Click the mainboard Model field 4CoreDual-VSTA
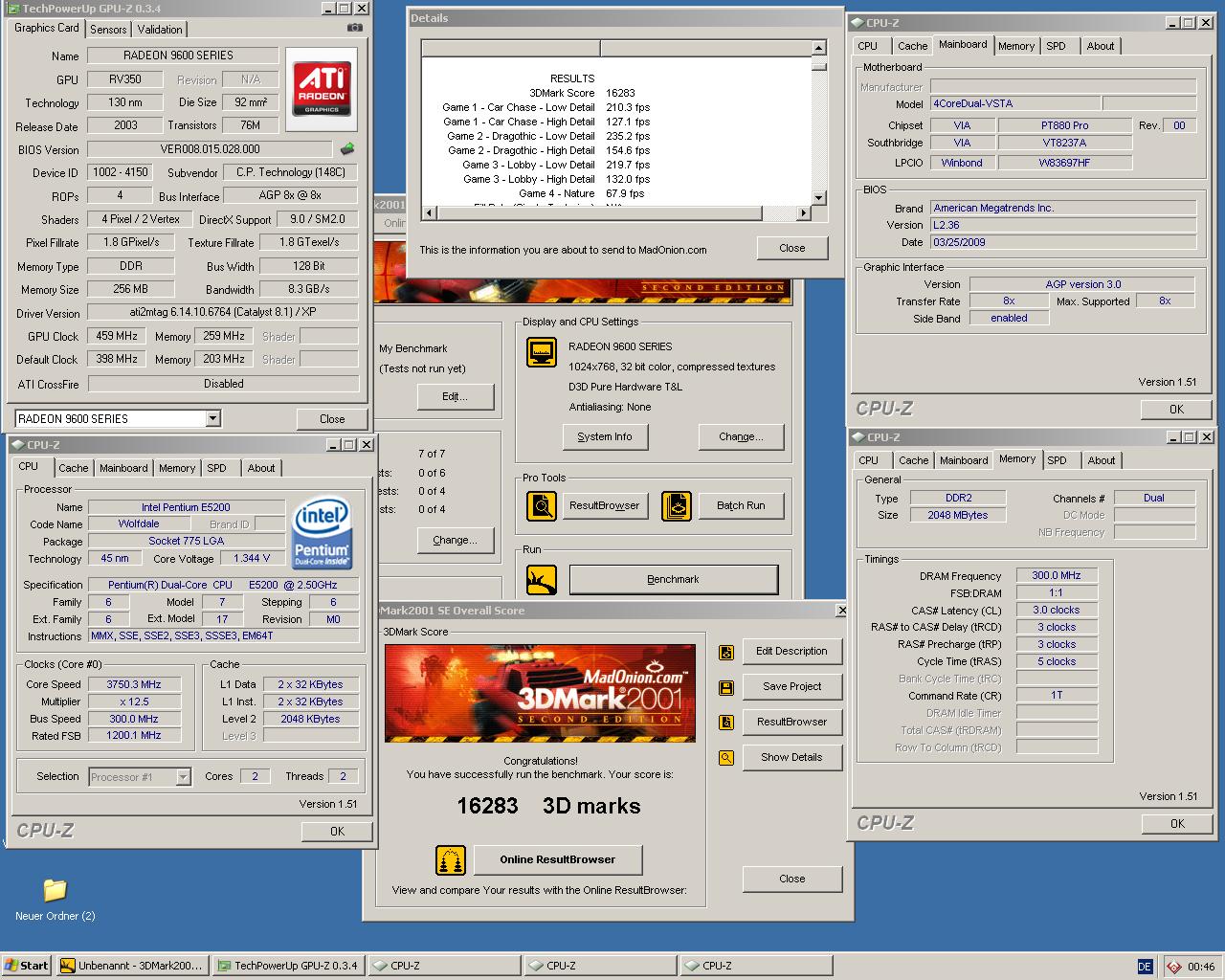Image resolution: width=1225 pixels, height=980 pixels. click(x=1014, y=103)
